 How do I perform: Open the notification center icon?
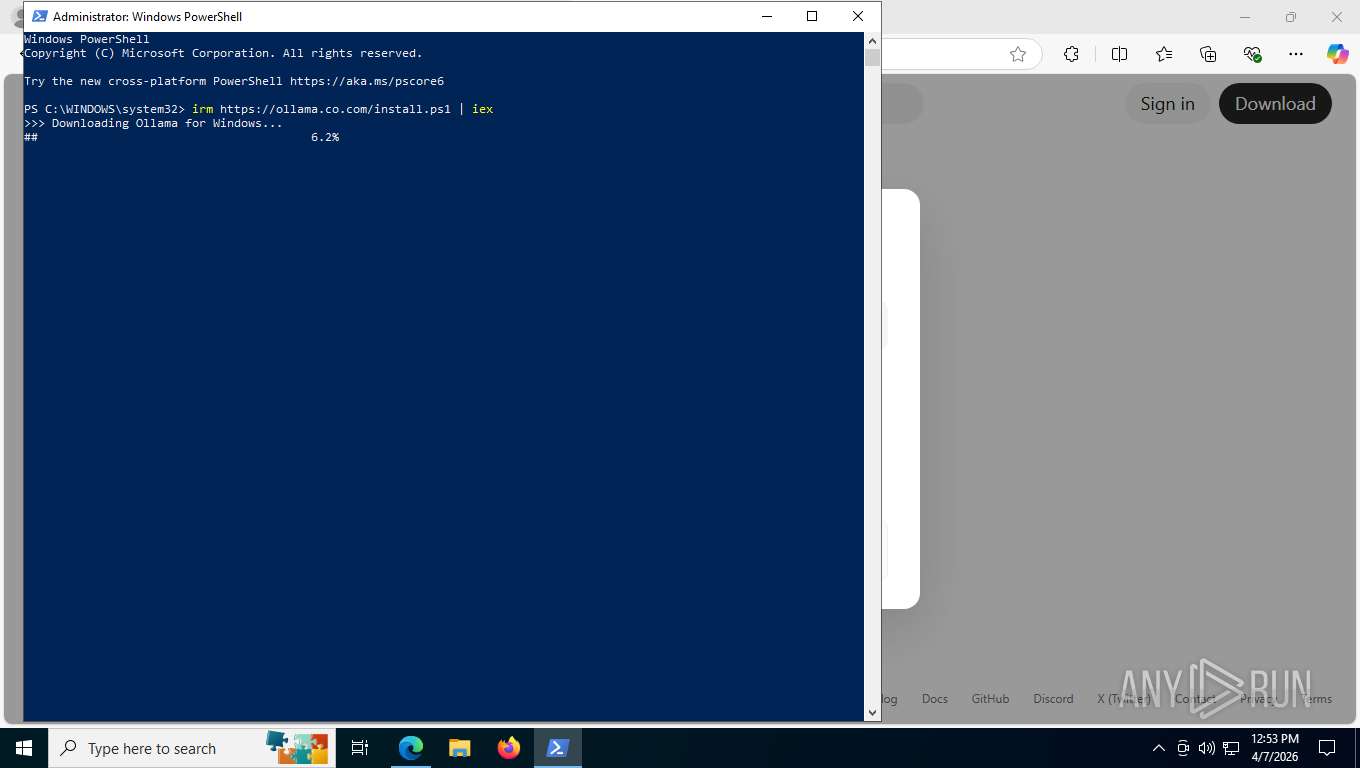point(1327,748)
